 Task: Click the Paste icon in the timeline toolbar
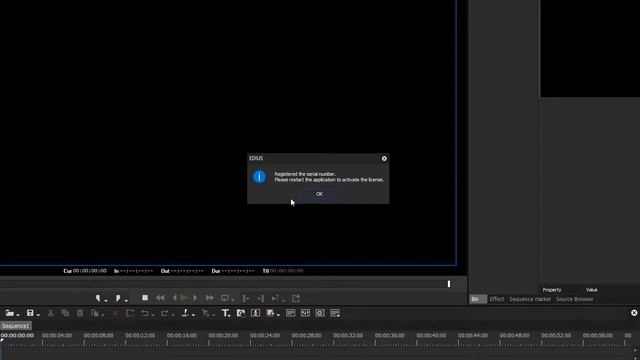tap(80, 313)
